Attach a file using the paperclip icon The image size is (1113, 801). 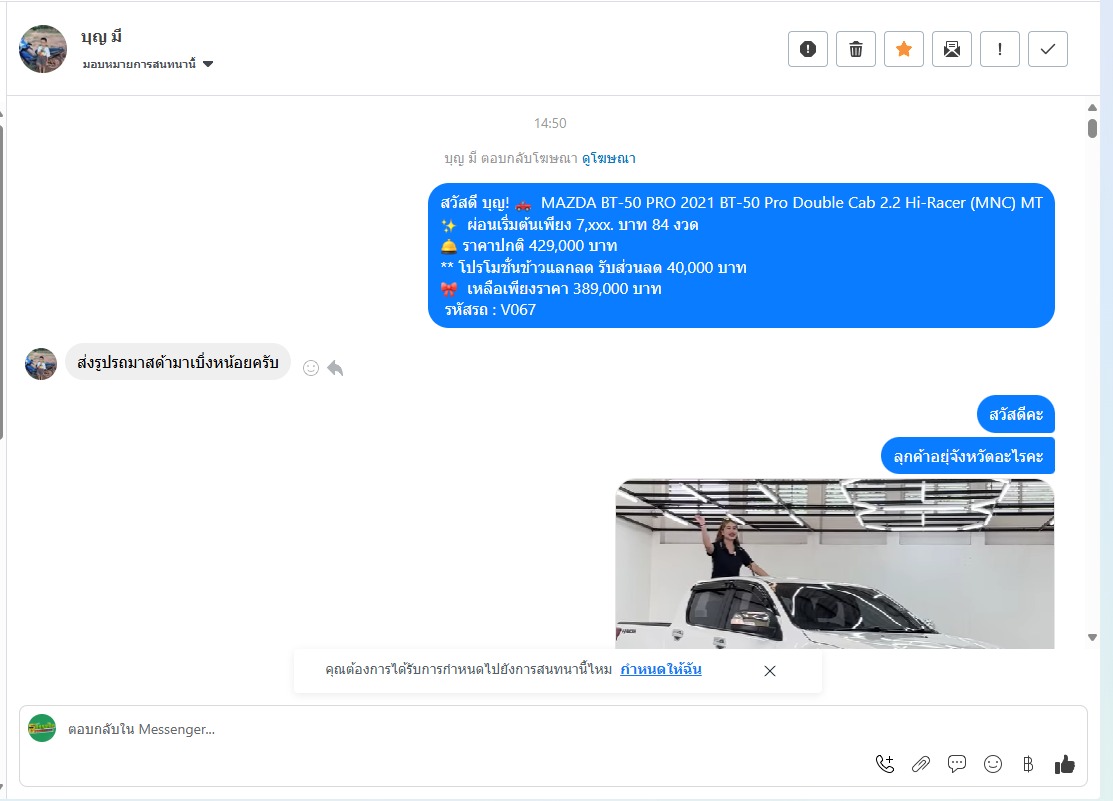click(x=921, y=764)
